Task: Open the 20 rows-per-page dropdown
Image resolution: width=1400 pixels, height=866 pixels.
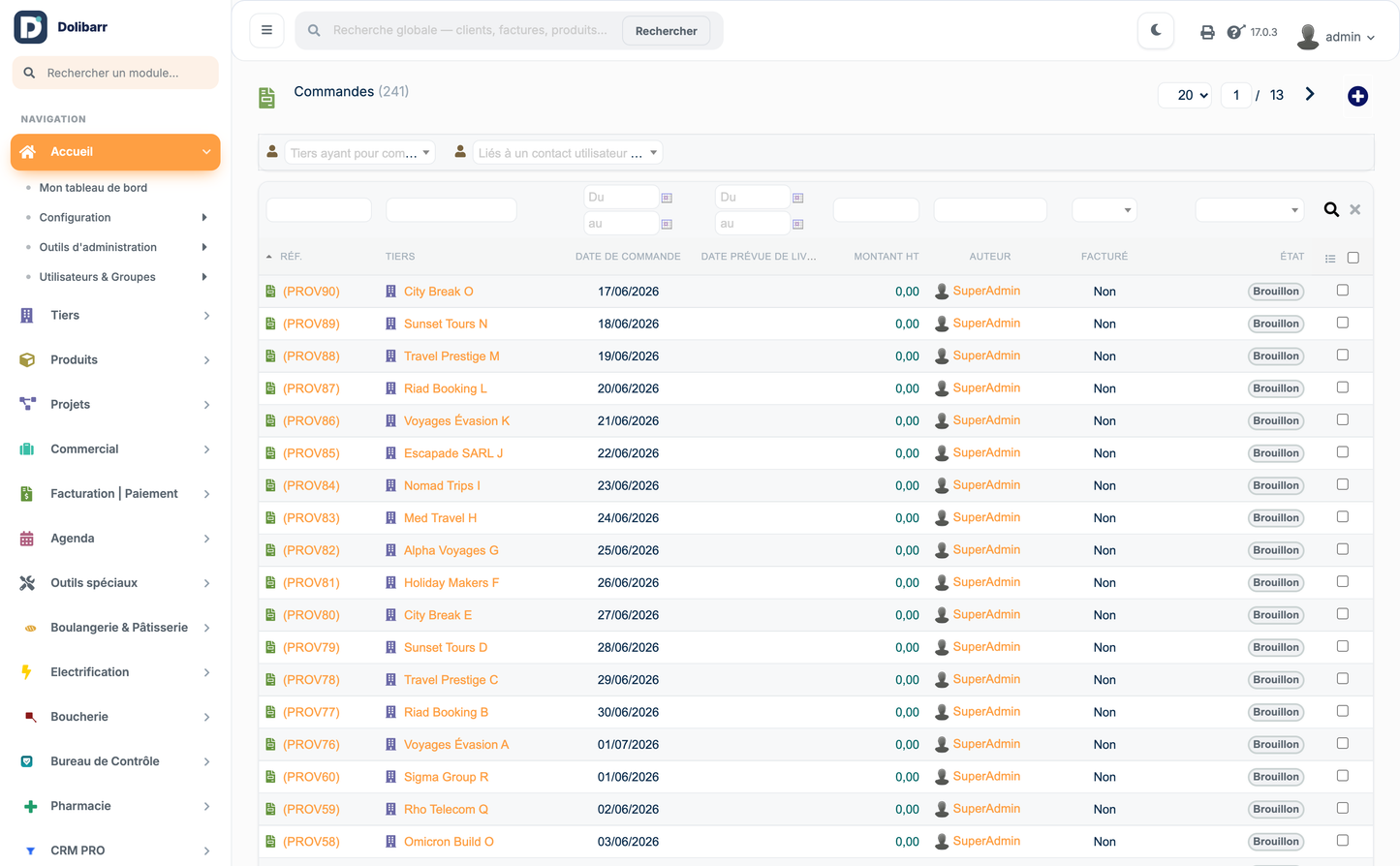Action: point(1185,95)
